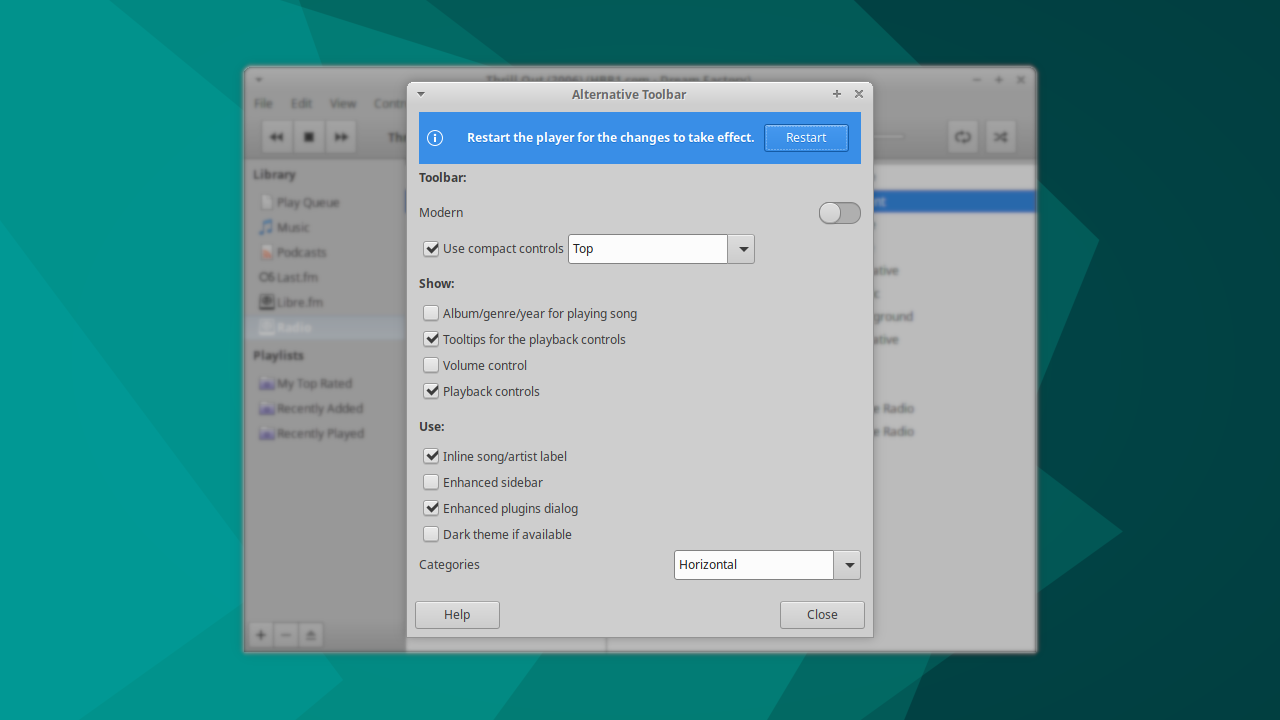Toggle the Modern toolbar switch

839,212
